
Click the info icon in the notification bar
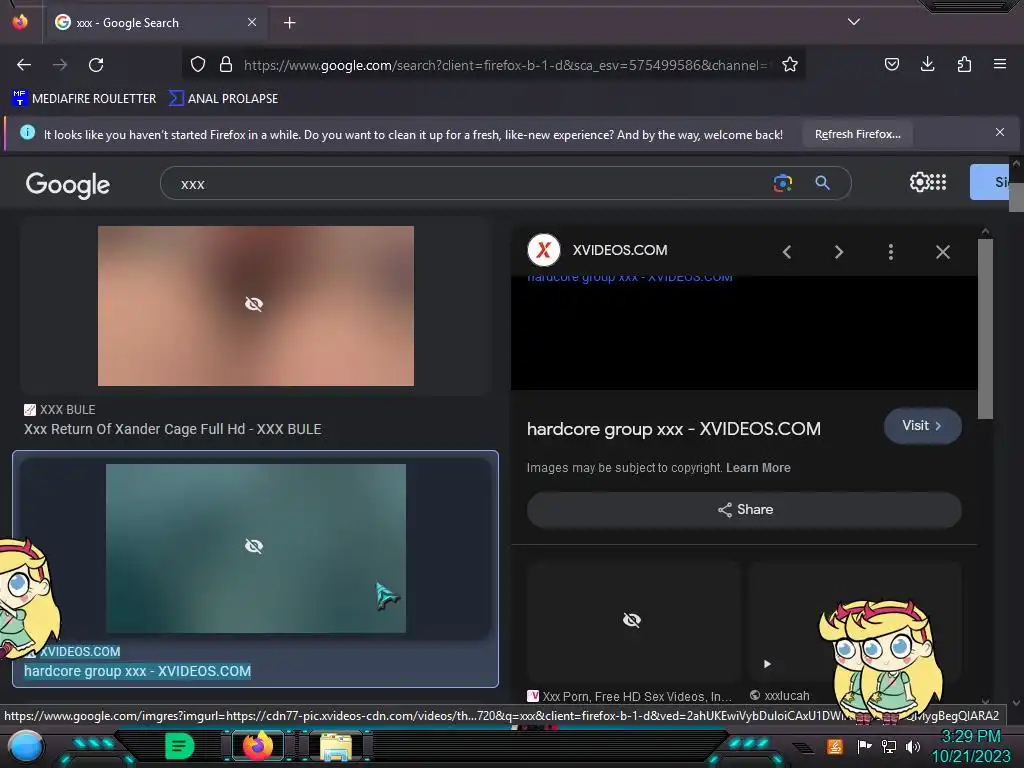[27, 133]
